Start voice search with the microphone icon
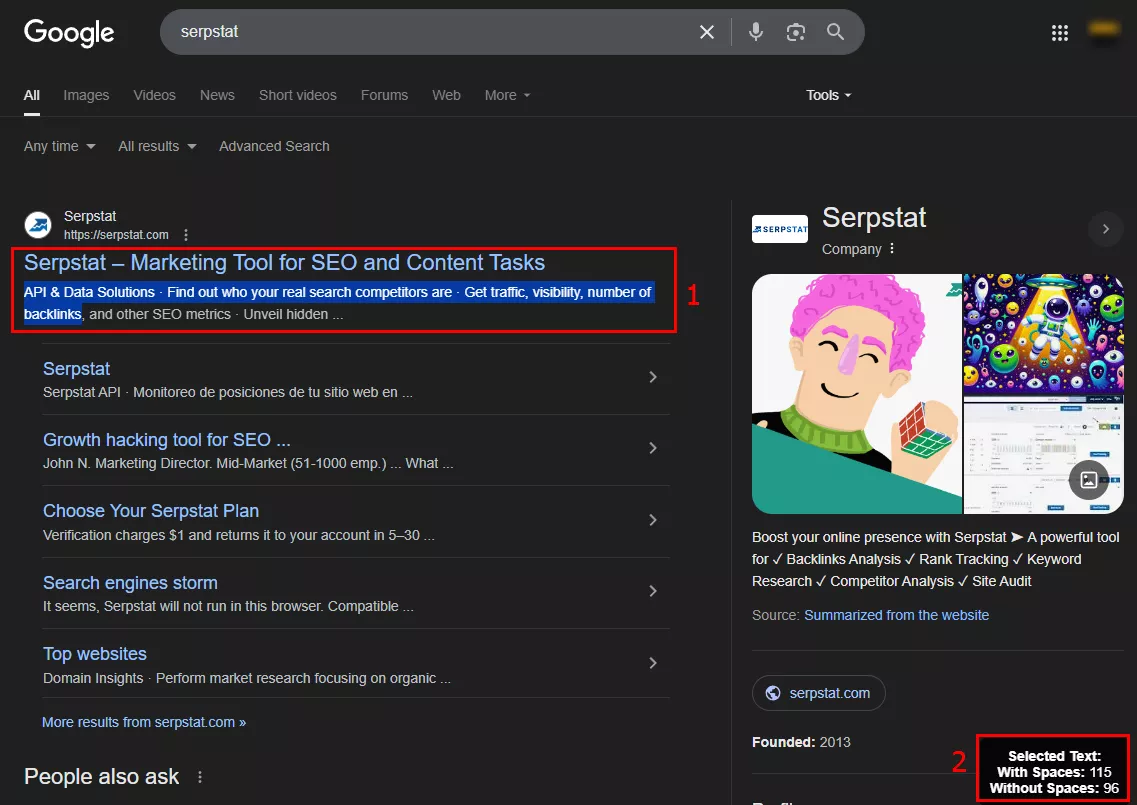Image resolution: width=1137 pixels, height=805 pixels. click(756, 32)
